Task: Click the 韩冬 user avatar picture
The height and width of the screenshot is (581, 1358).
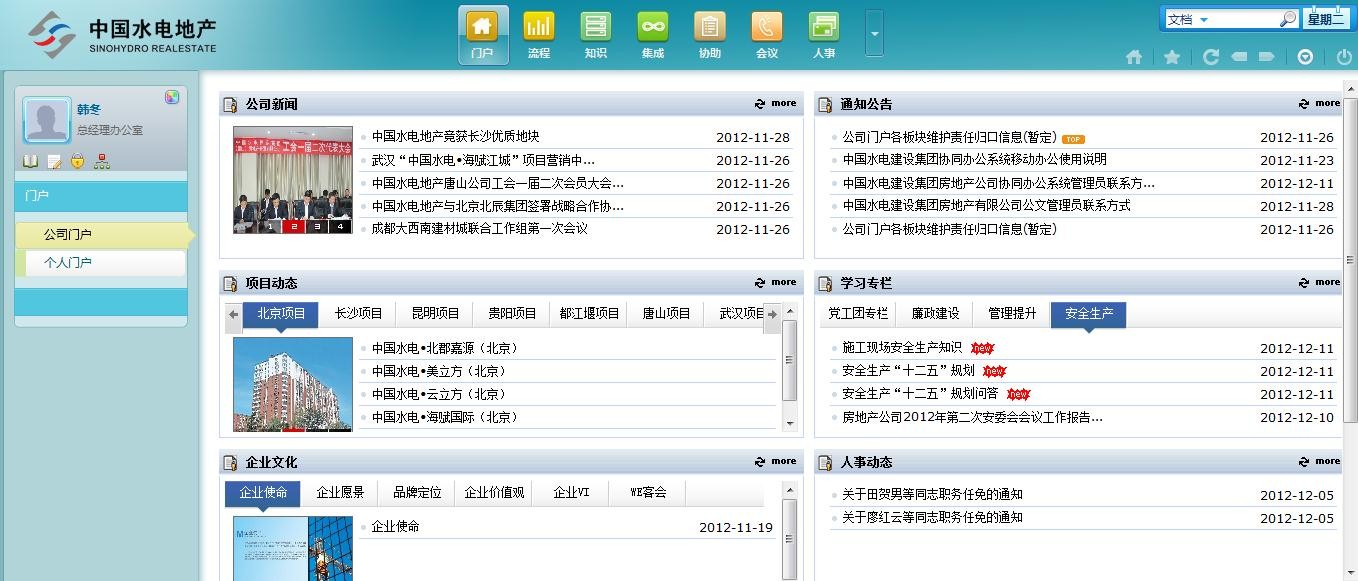Action: (47, 121)
